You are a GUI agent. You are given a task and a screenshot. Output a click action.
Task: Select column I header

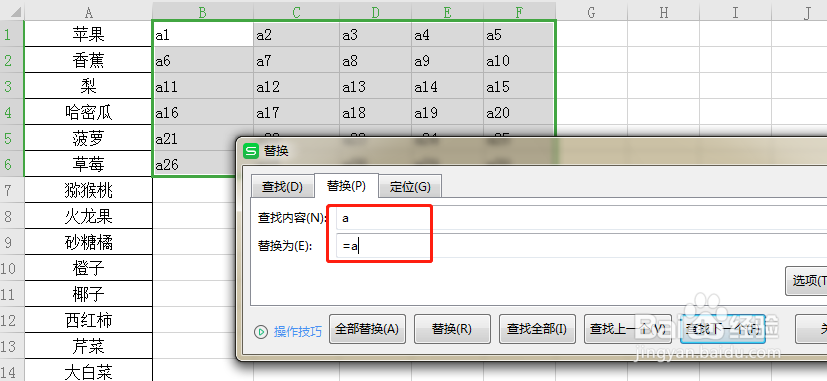(x=735, y=13)
